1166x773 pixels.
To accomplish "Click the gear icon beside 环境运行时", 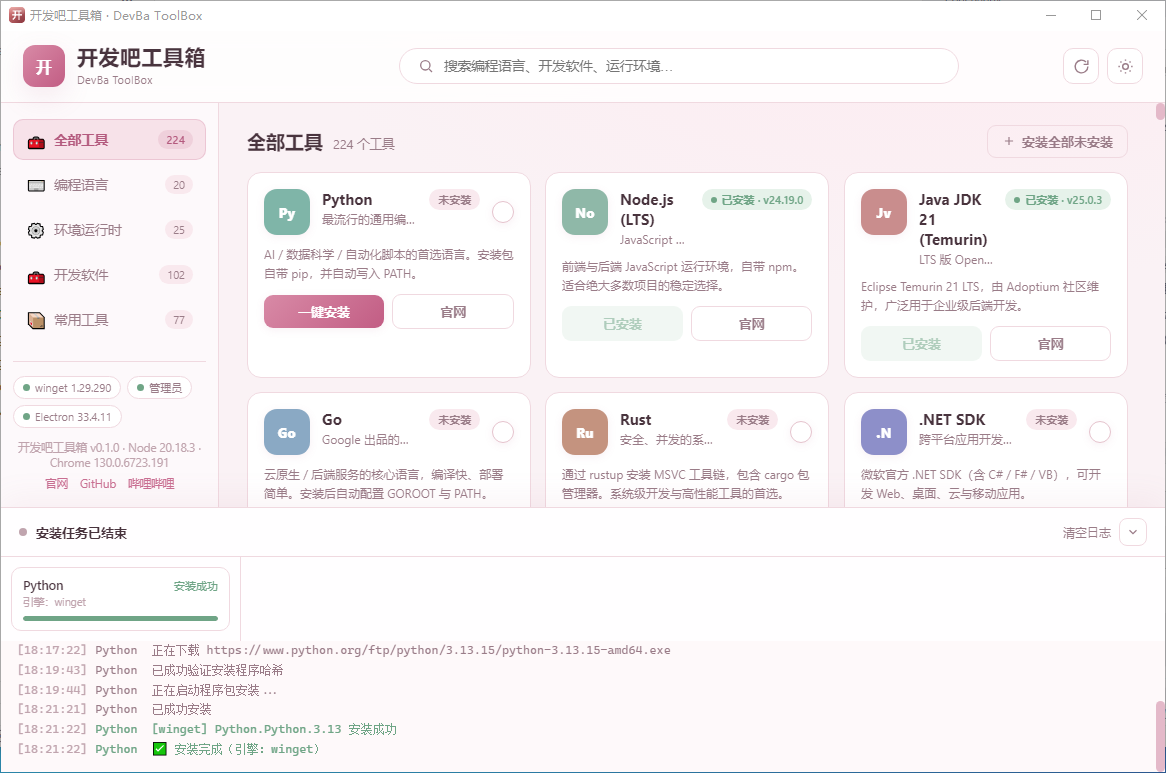I will [x=36, y=230].
